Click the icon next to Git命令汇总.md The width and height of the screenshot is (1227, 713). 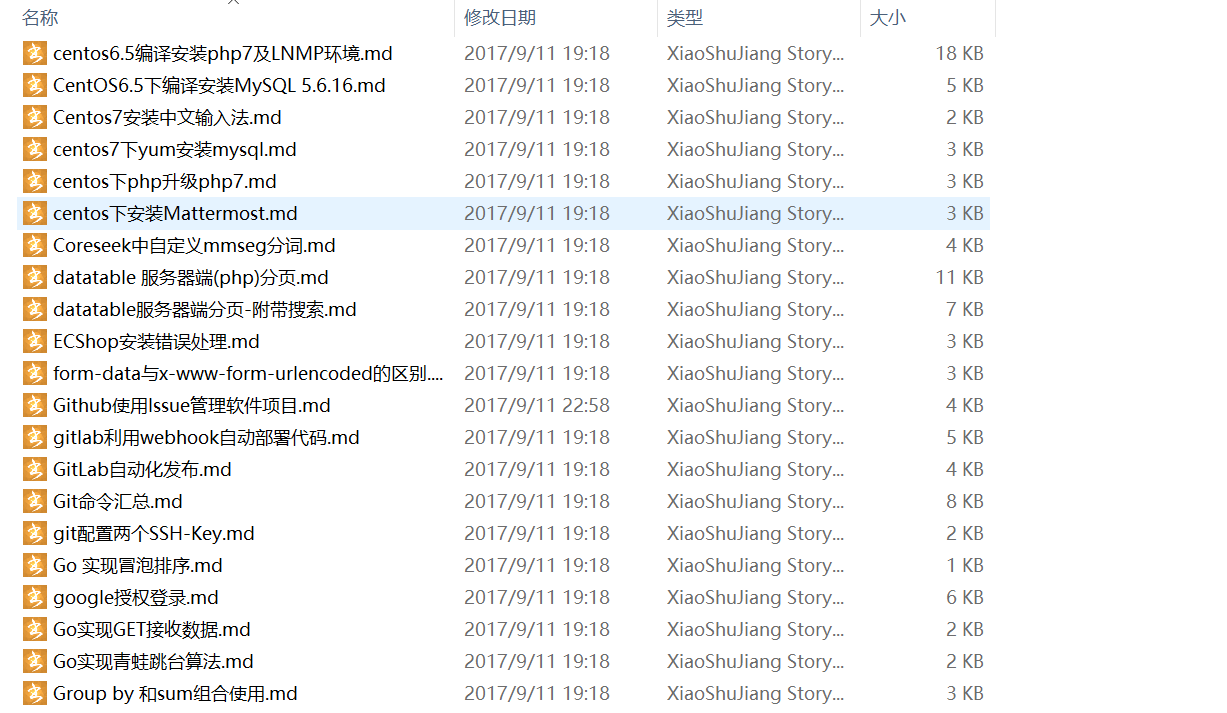(35, 501)
